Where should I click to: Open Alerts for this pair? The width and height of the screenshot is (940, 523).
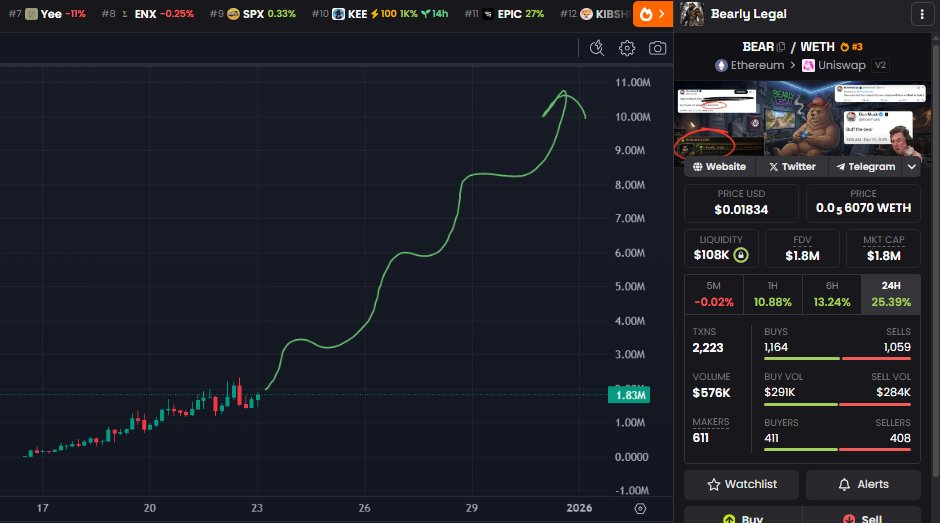tap(863, 485)
